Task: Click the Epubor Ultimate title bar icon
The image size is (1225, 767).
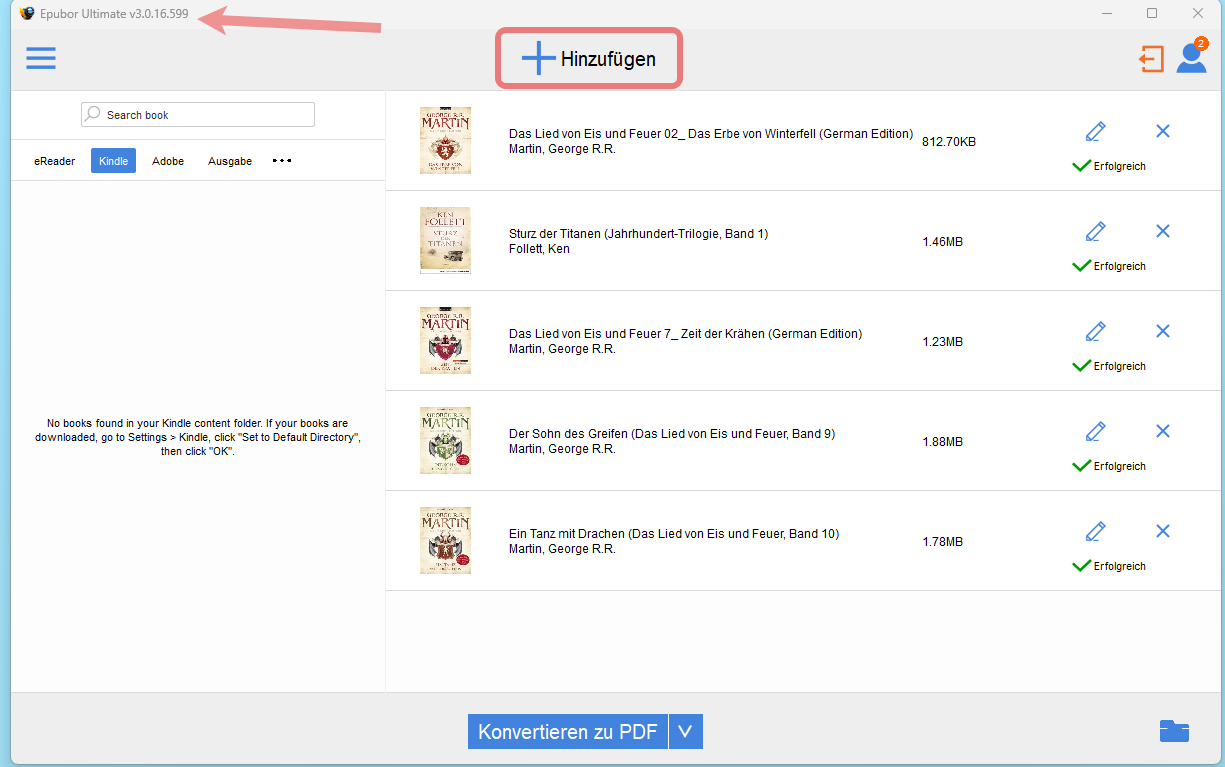Action: pos(27,14)
